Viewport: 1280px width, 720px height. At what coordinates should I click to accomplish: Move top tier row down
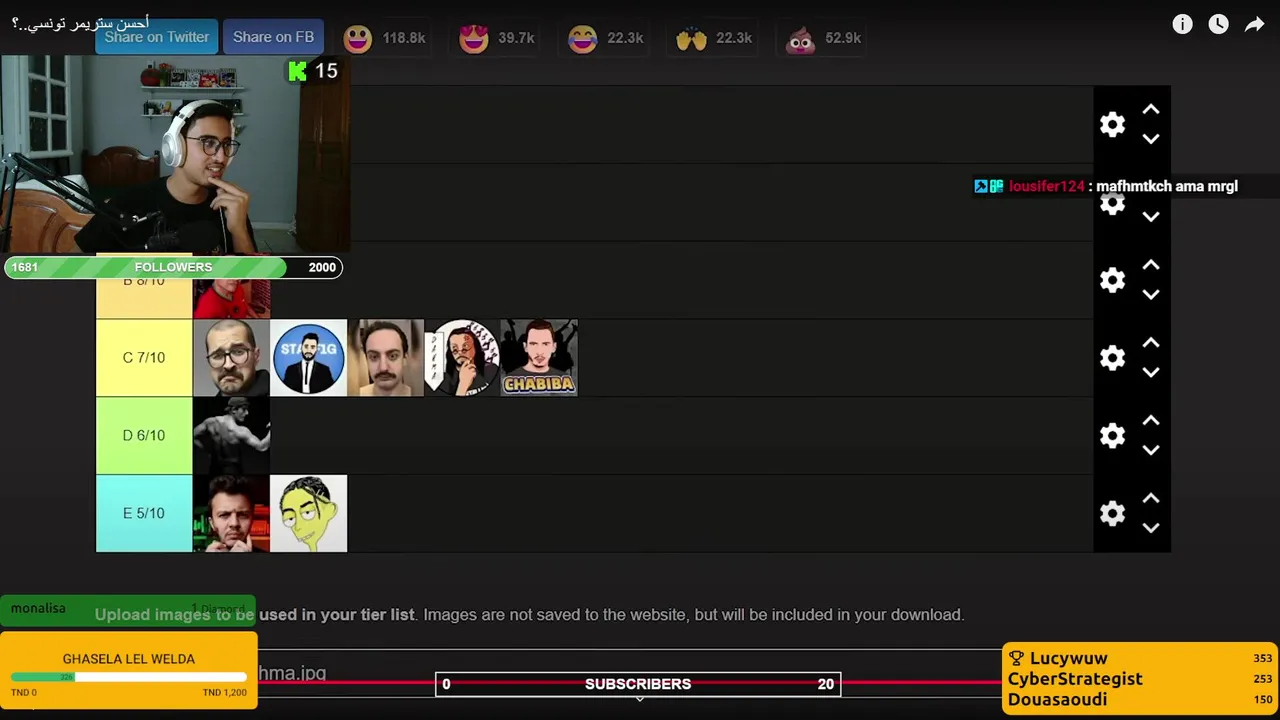click(1151, 139)
